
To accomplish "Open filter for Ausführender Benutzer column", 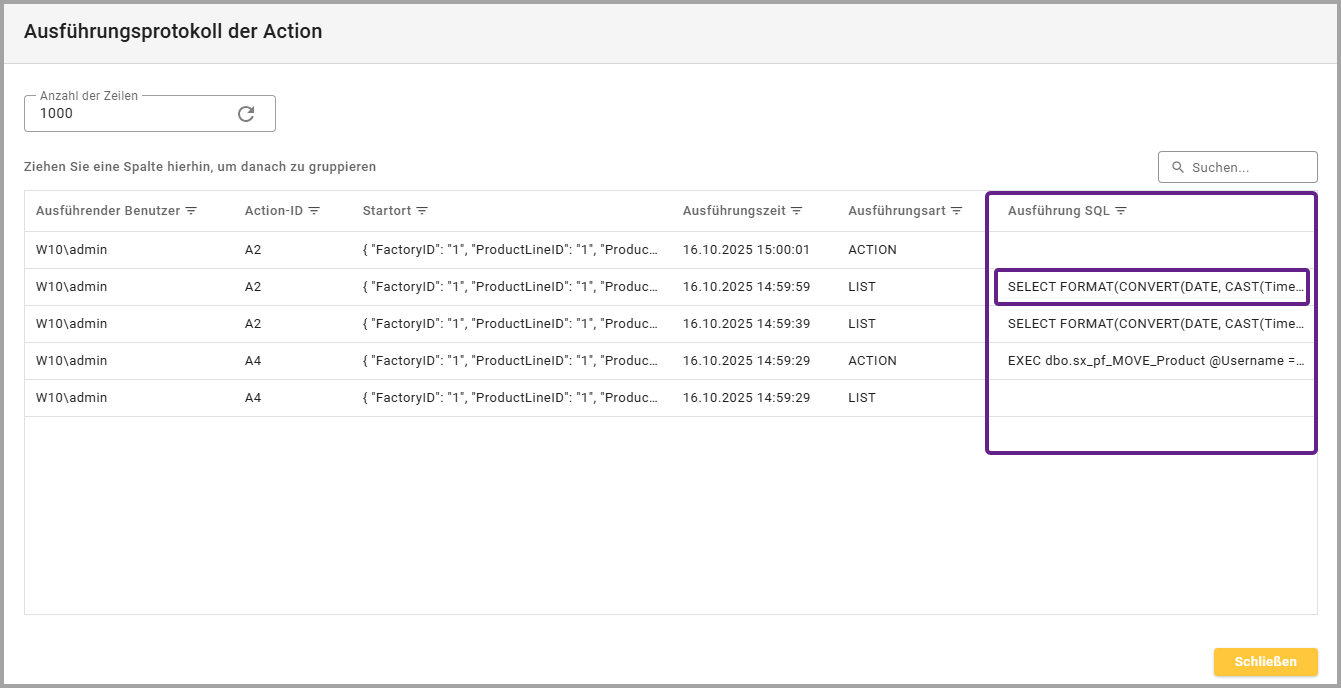I will click(x=191, y=211).
